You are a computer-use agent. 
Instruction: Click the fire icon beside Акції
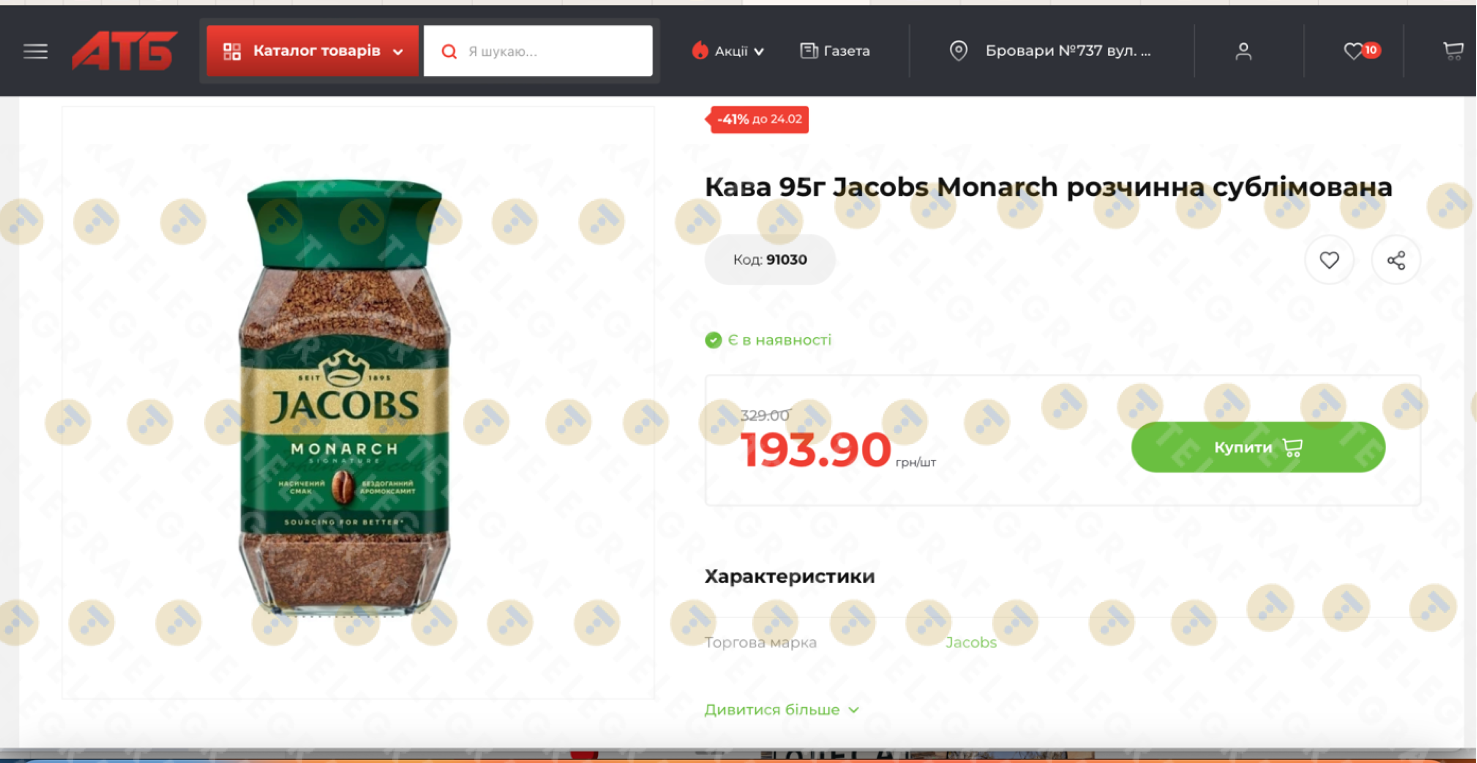click(x=700, y=50)
